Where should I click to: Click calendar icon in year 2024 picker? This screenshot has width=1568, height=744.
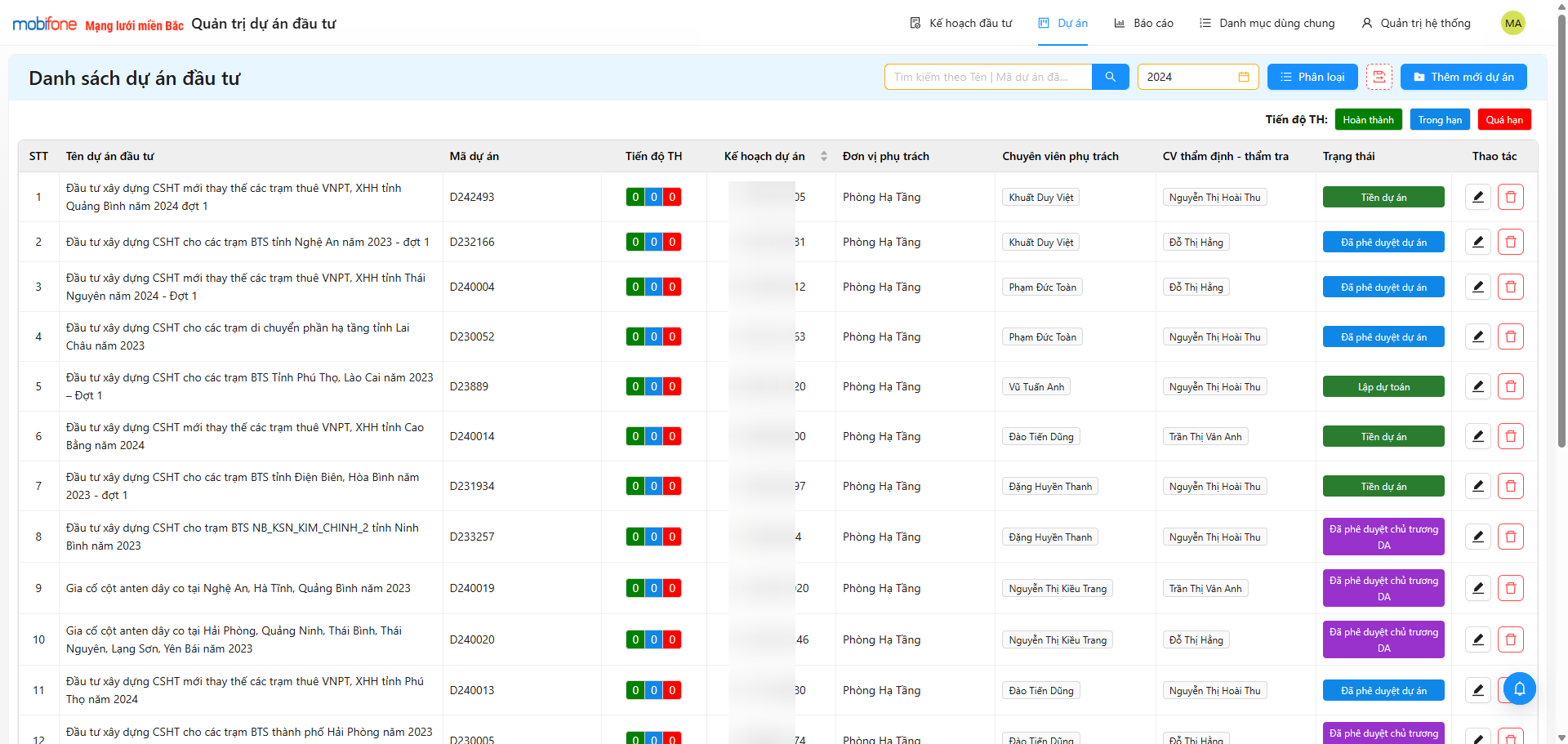(x=1243, y=77)
